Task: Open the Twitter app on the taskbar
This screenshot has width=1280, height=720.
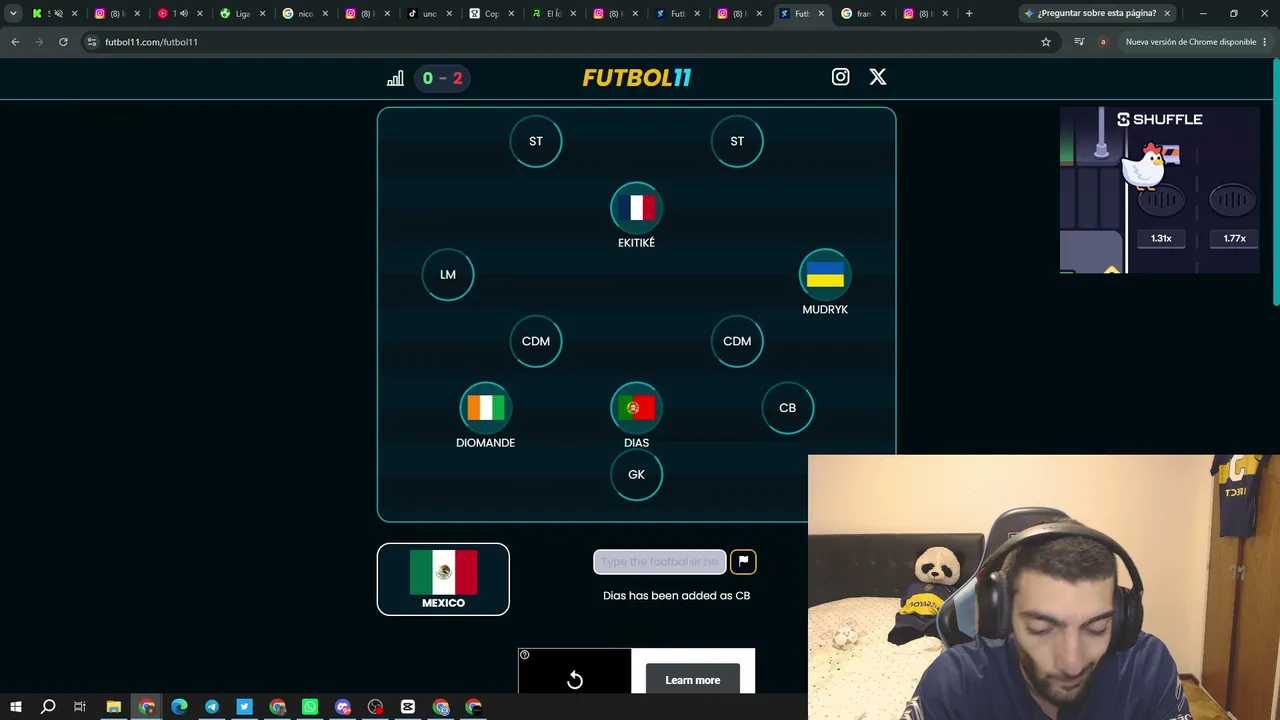Action: point(245,707)
